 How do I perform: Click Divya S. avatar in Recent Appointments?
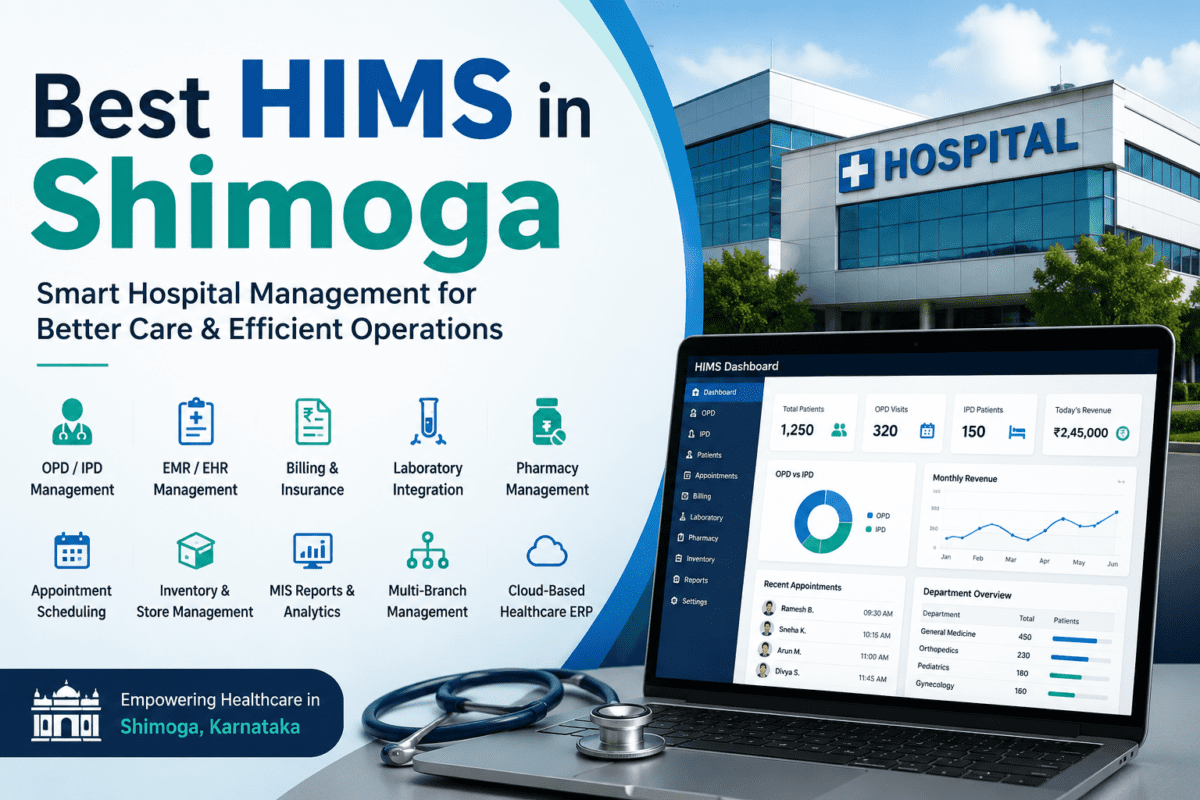[x=762, y=671]
